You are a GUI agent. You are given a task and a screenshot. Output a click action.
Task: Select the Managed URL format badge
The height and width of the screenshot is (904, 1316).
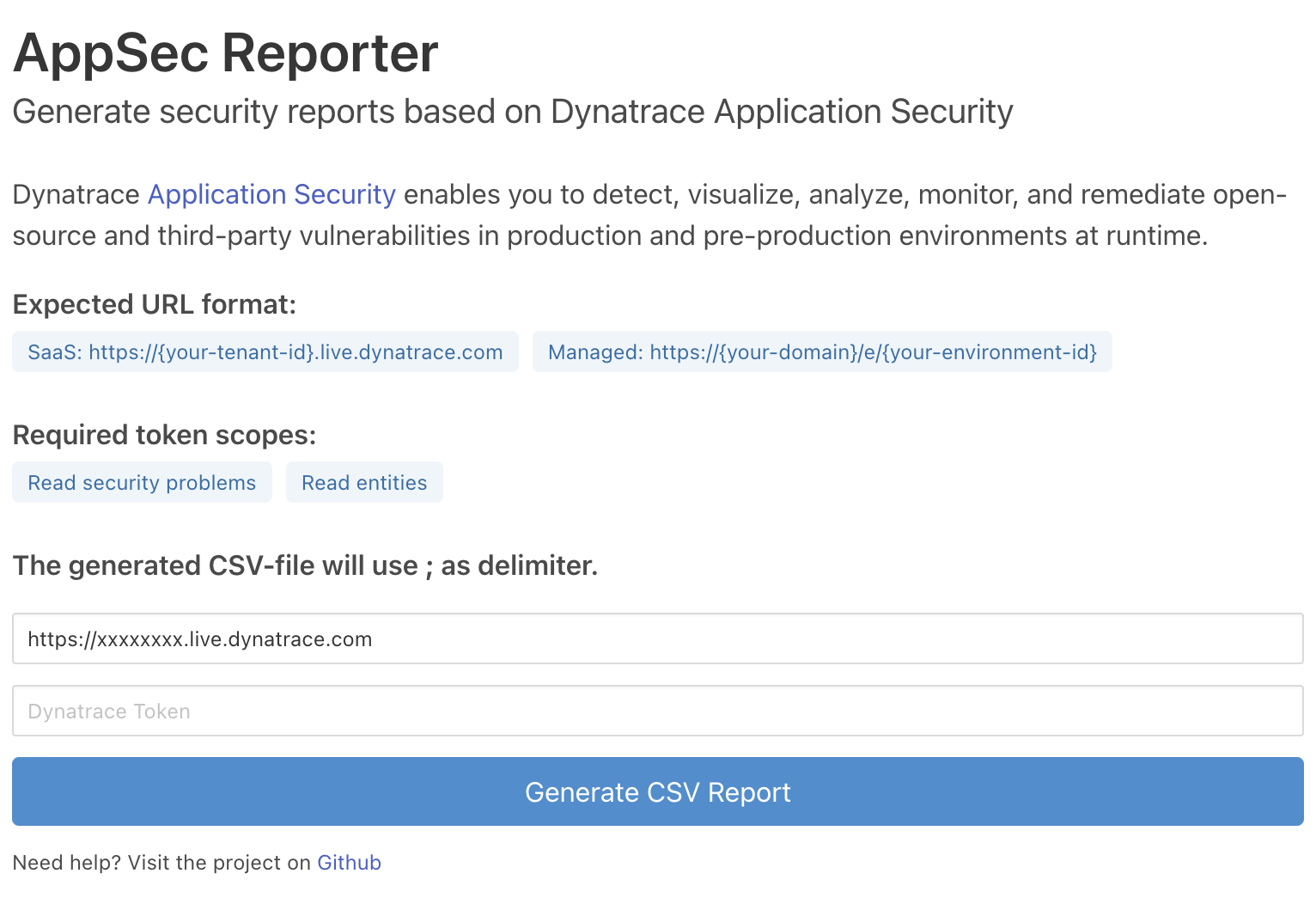coord(822,351)
